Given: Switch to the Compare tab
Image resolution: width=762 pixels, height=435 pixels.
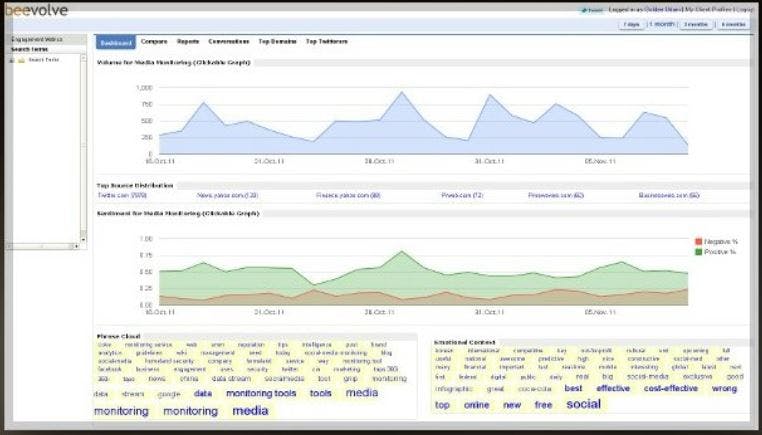Looking at the screenshot, I should click(154, 42).
